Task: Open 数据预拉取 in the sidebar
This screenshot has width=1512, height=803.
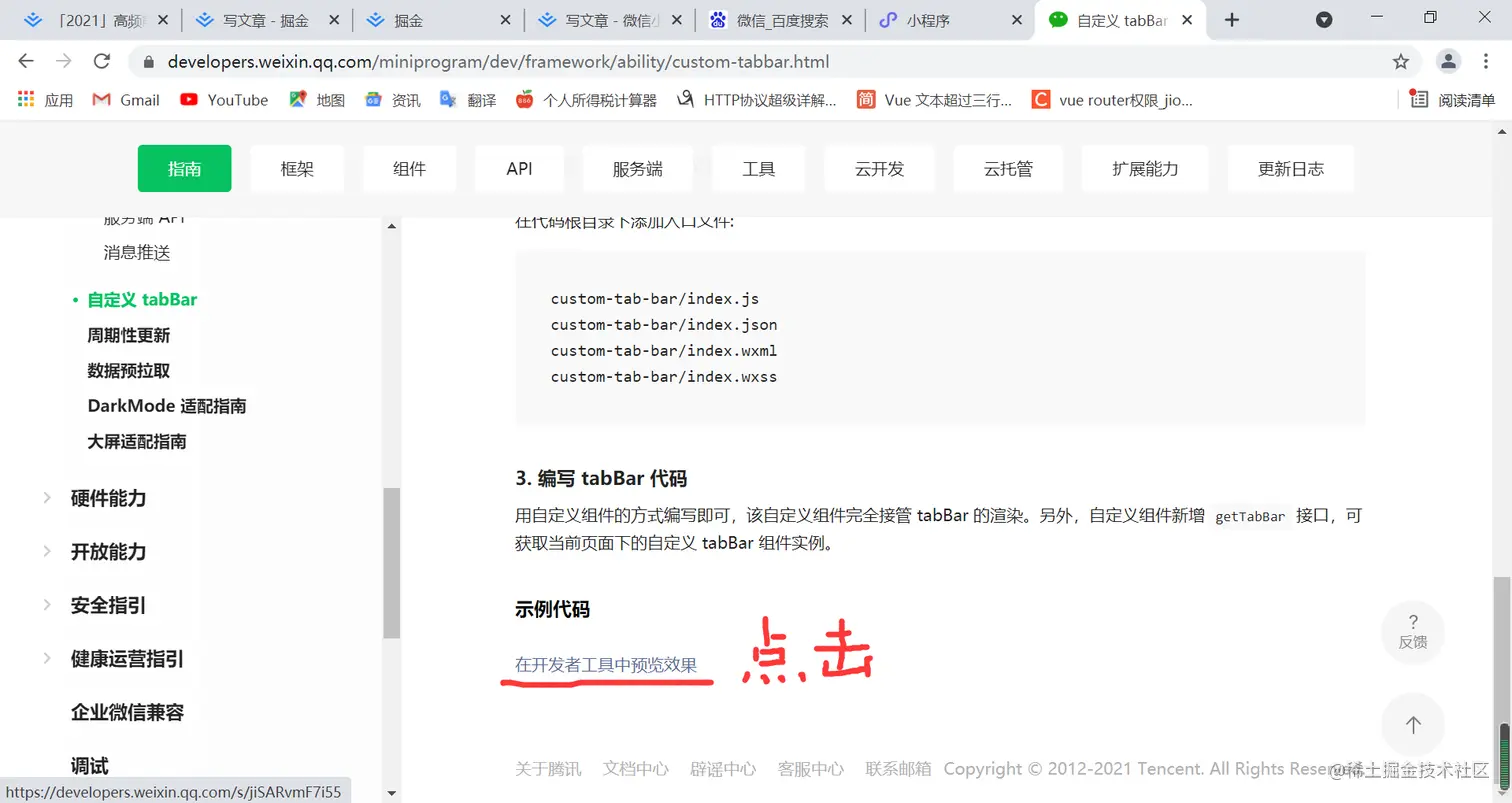Action: (129, 370)
